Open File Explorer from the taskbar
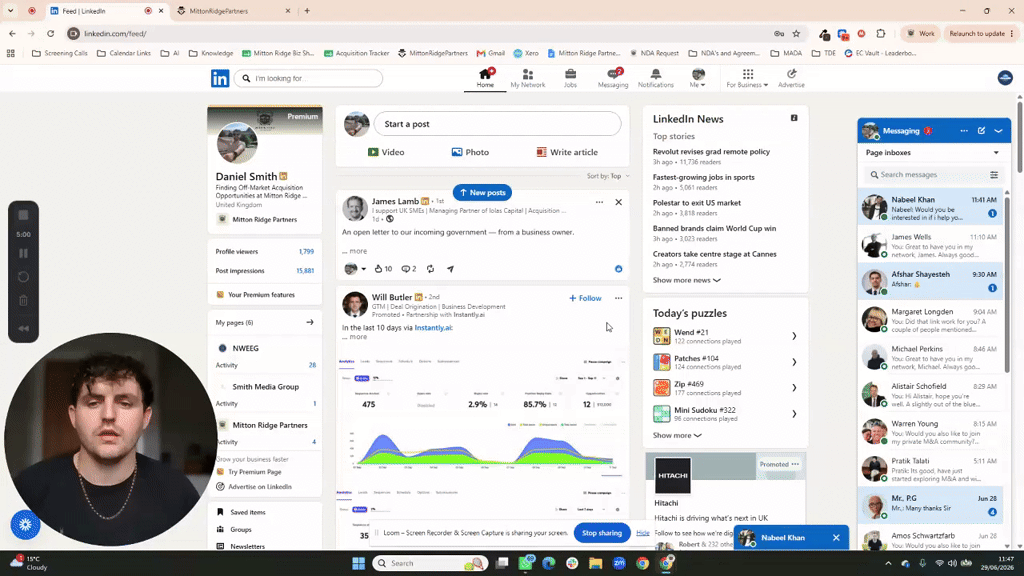Image resolution: width=1024 pixels, height=576 pixels. click(596, 563)
